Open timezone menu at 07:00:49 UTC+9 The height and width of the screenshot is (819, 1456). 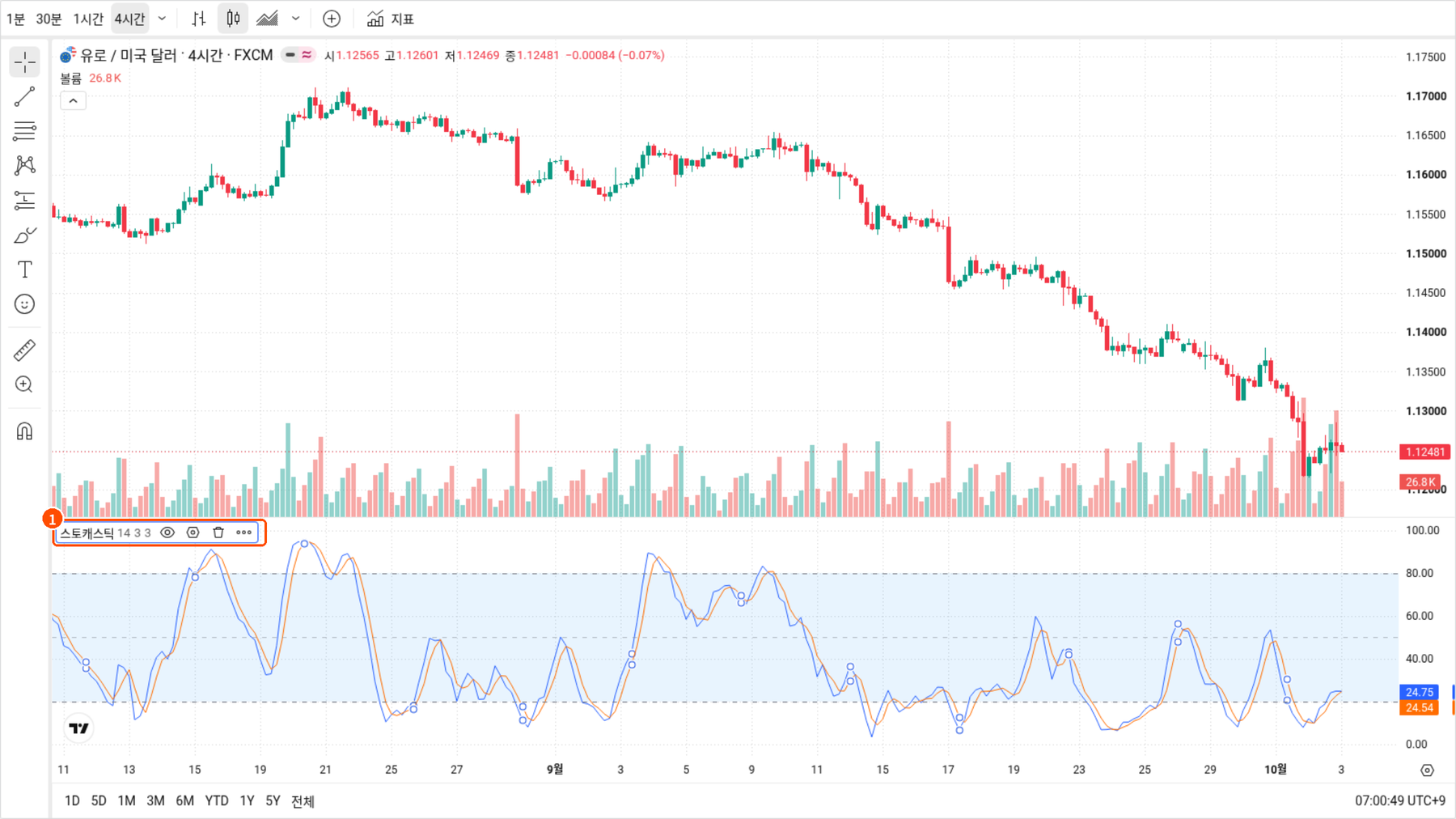pyautogui.click(x=1400, y=800)
